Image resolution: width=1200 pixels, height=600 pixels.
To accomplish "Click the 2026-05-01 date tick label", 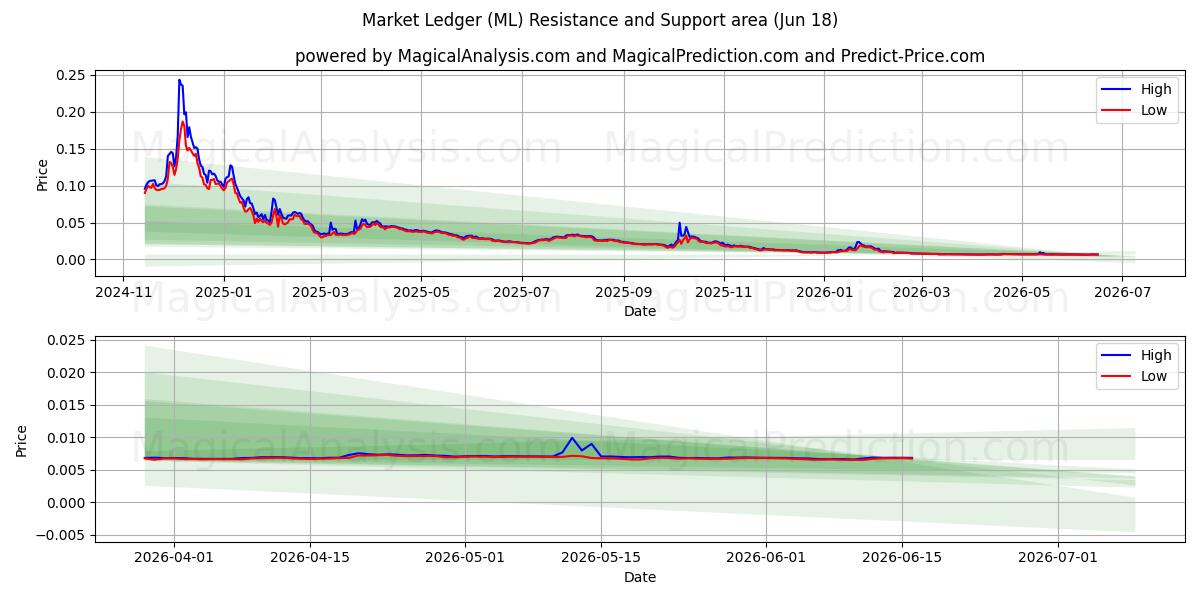I will click(x=466, y=558).
